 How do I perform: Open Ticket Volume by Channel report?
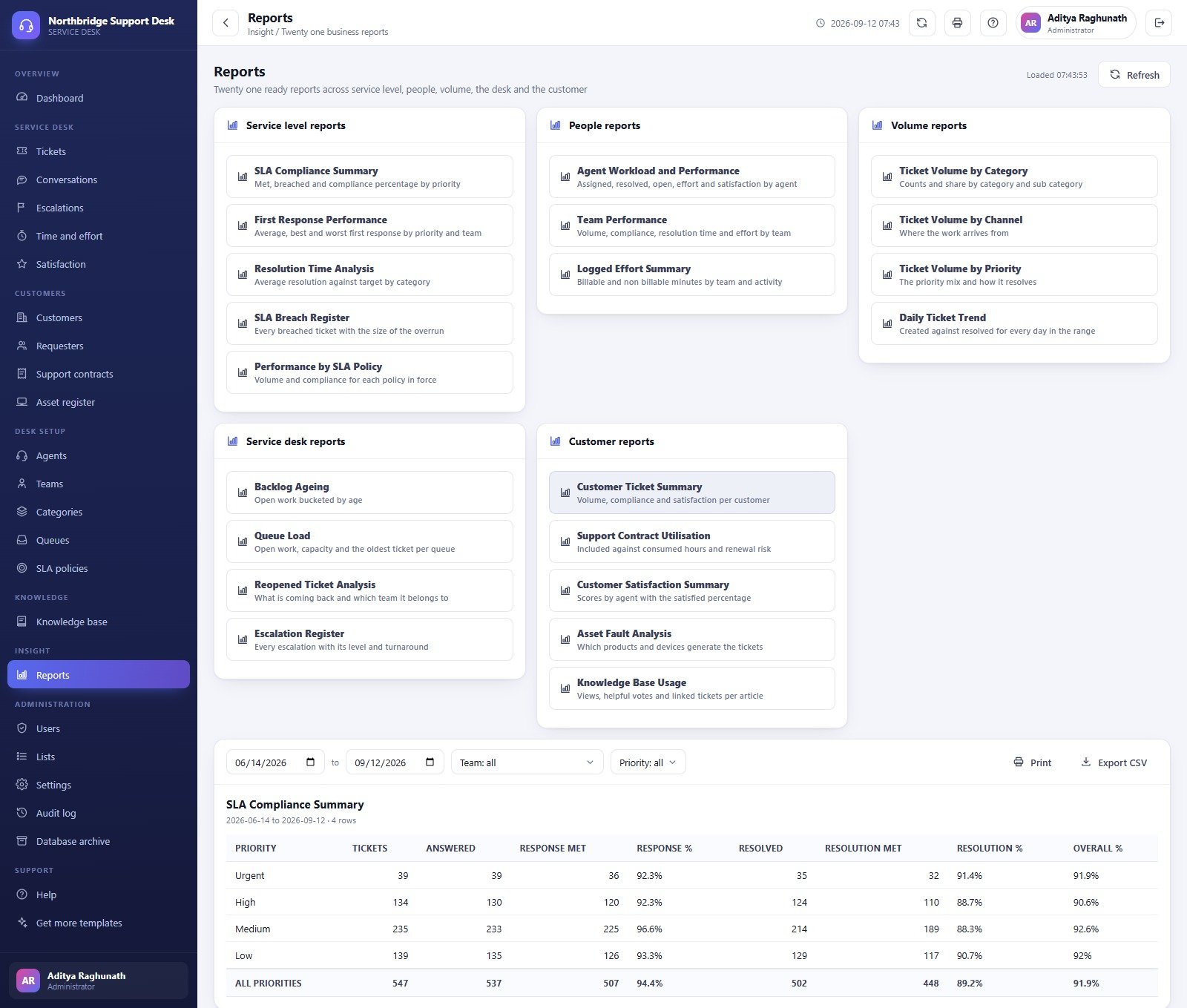click(1014, 225)
